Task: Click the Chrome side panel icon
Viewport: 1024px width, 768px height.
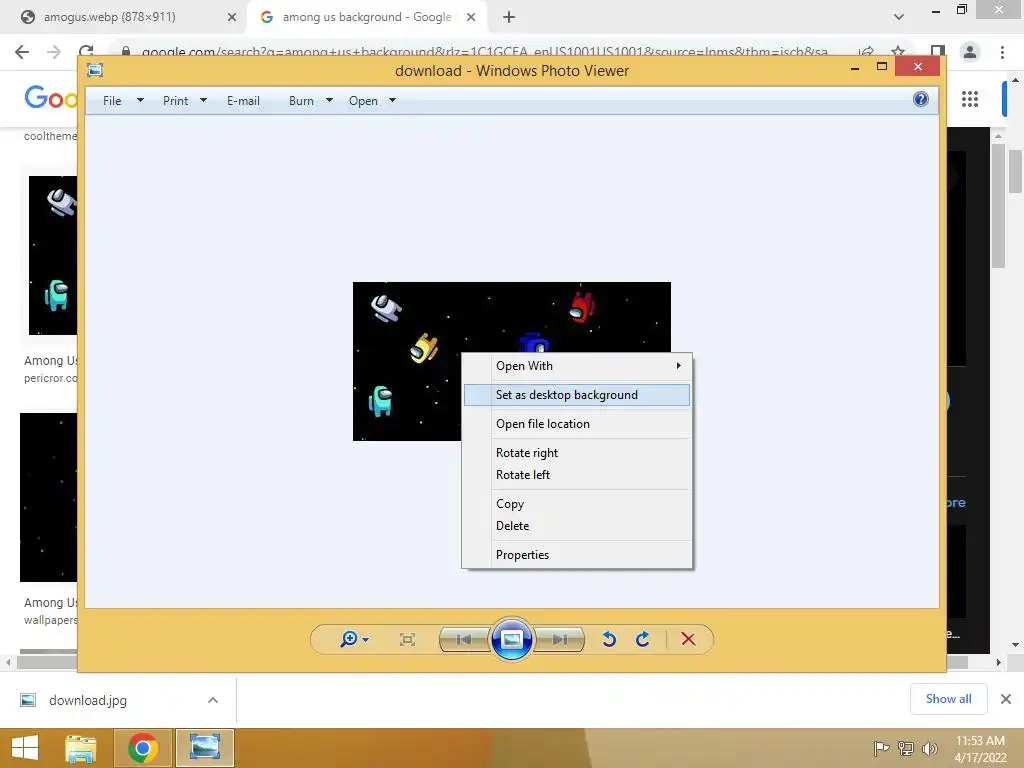Action: [937, 52]
